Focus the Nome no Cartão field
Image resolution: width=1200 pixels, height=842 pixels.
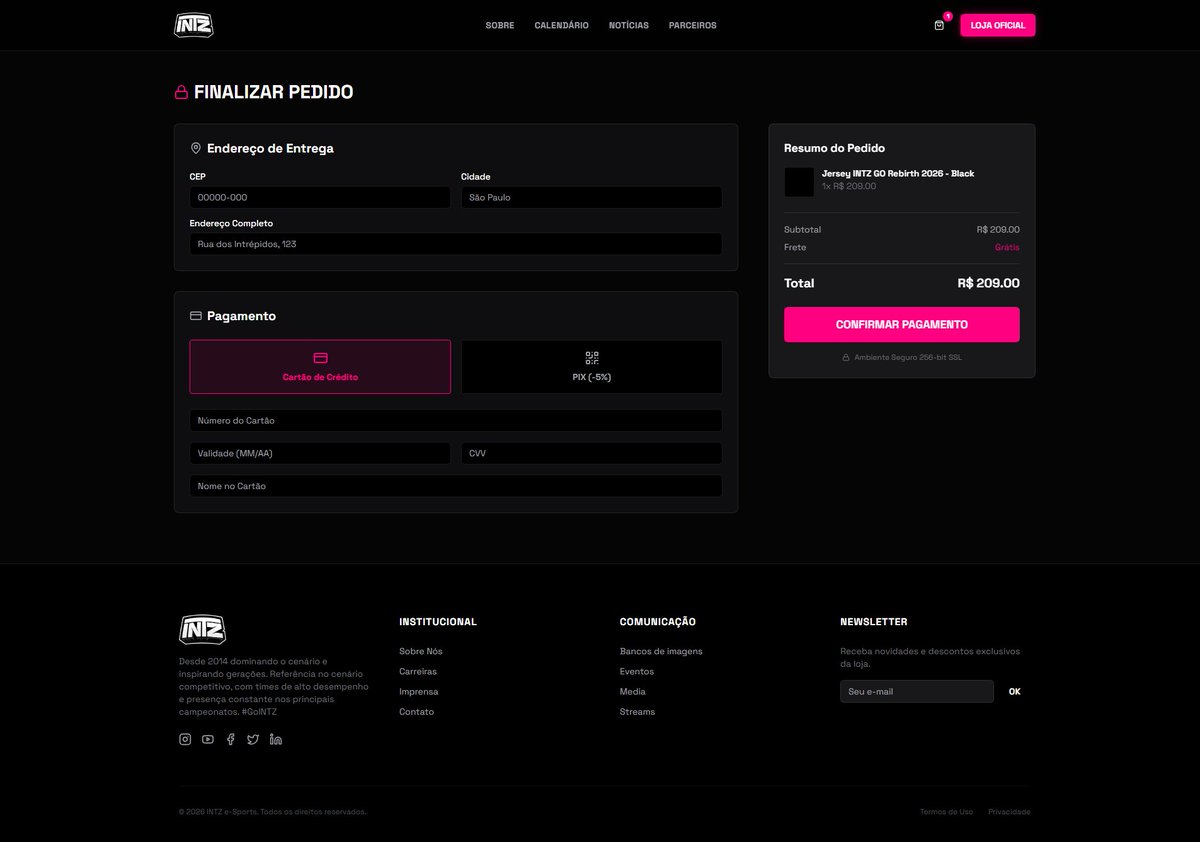click(x=456, y=486)
